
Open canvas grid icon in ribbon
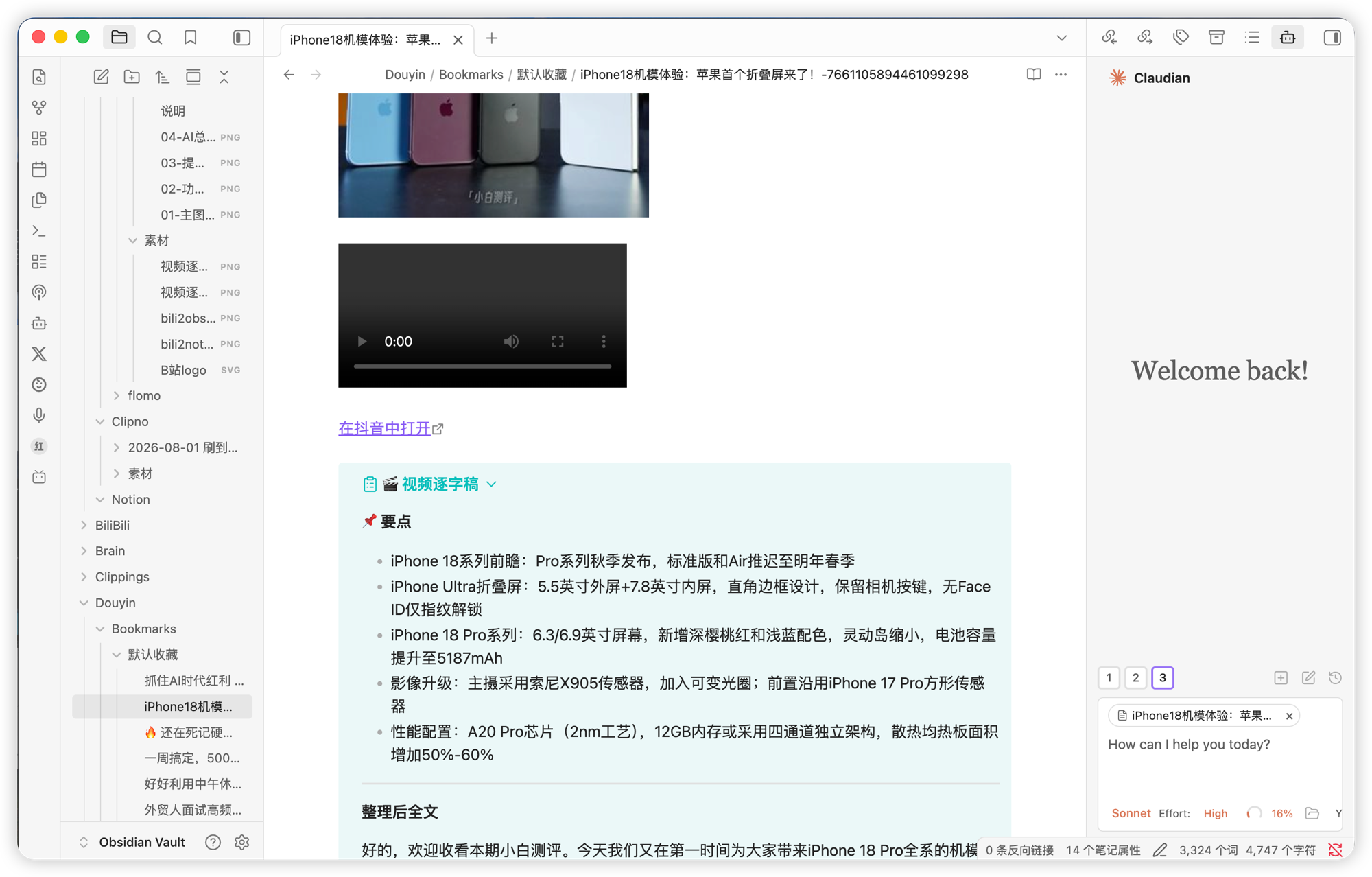39,139
